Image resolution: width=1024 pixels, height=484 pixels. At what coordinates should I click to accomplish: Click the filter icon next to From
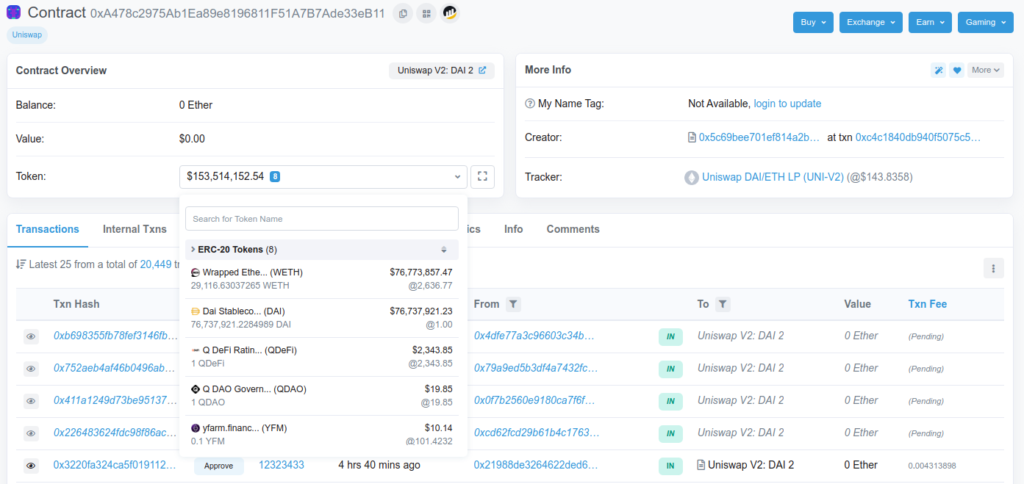[512, 304]
